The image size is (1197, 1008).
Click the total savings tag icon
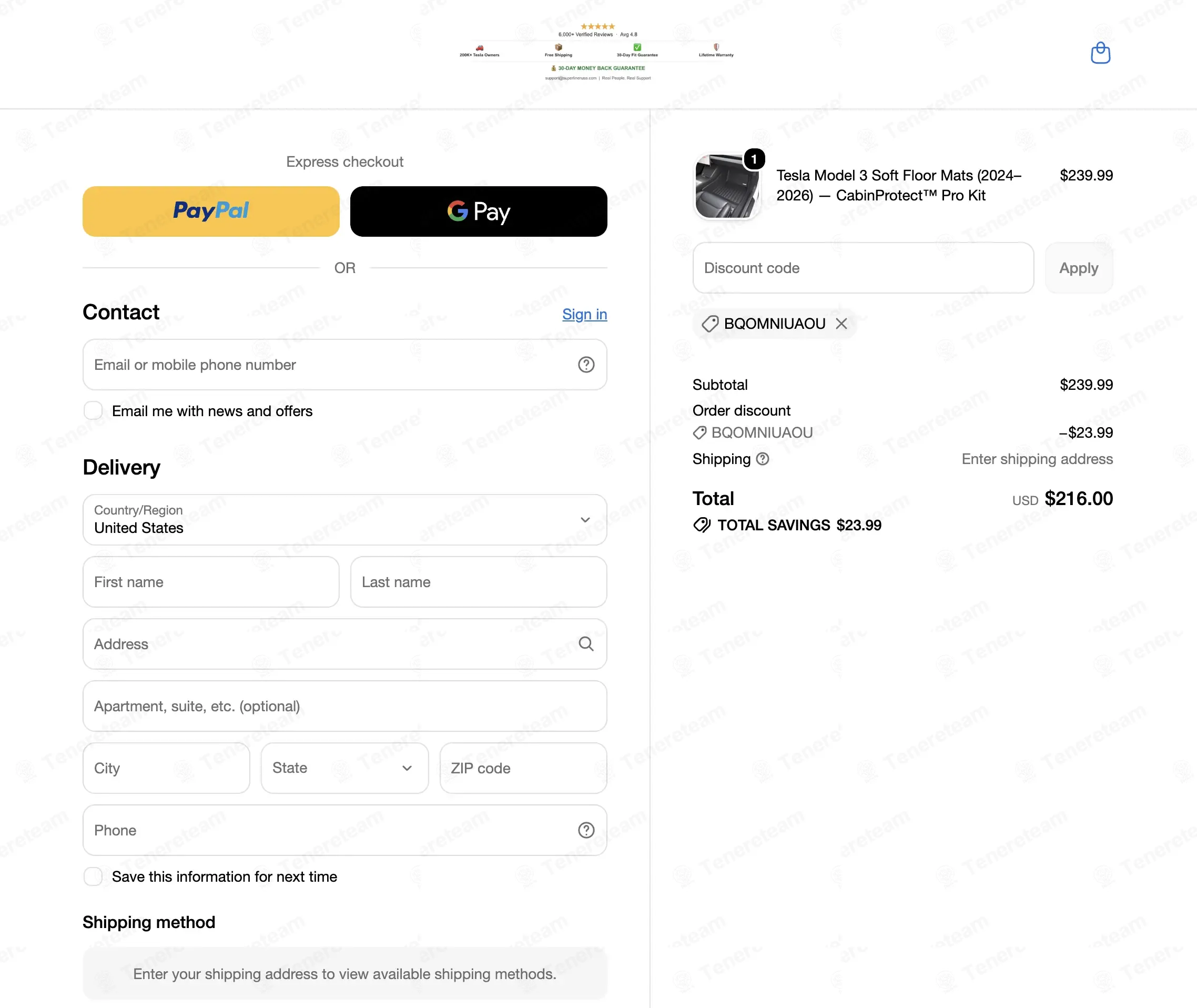tap(702, 525)
